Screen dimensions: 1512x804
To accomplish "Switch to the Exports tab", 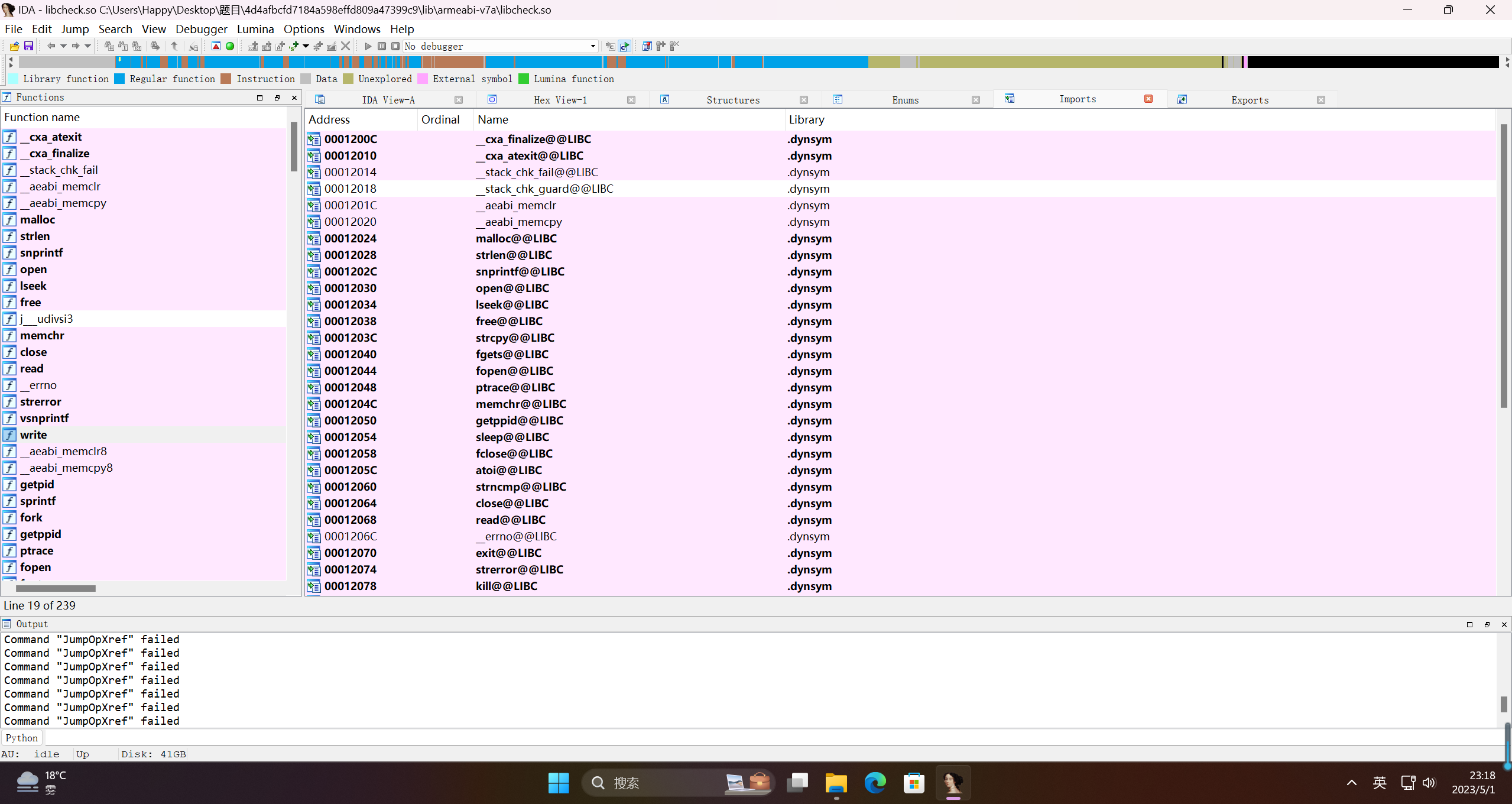I will point(1249,100).
